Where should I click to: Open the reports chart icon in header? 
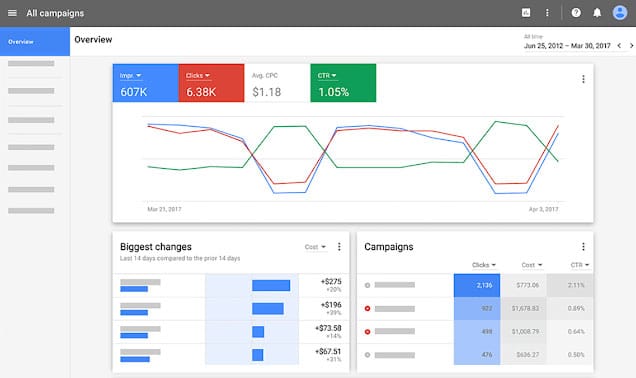point(526,13)
